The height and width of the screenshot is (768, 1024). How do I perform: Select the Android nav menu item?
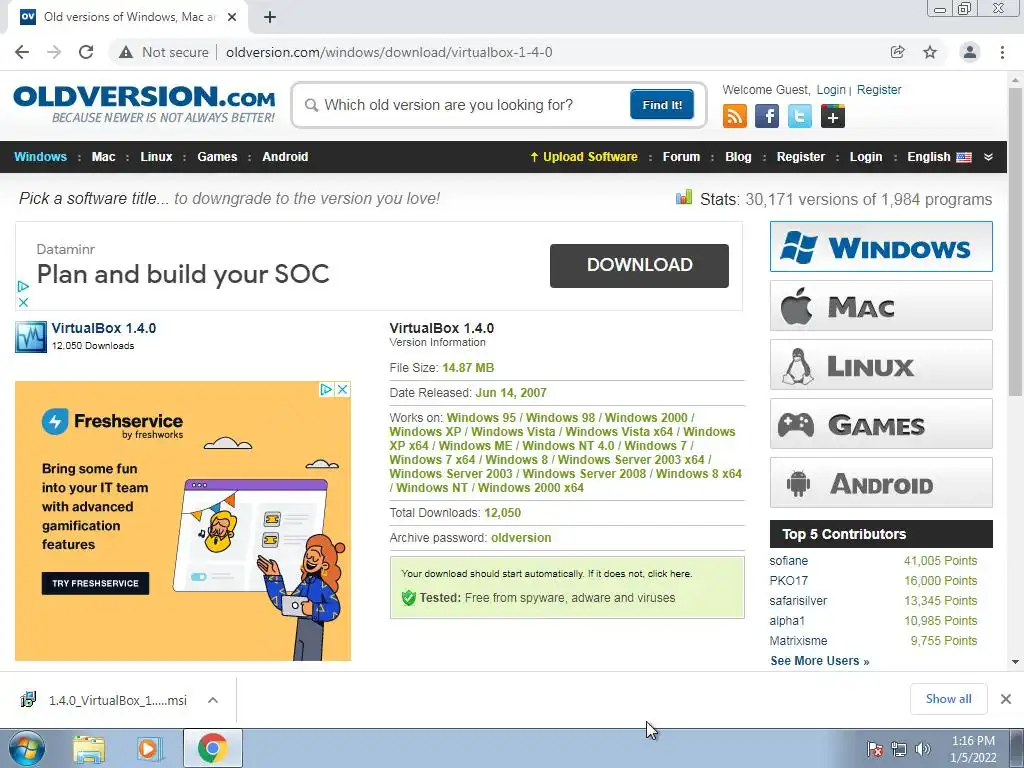click(x=285, y=157)
